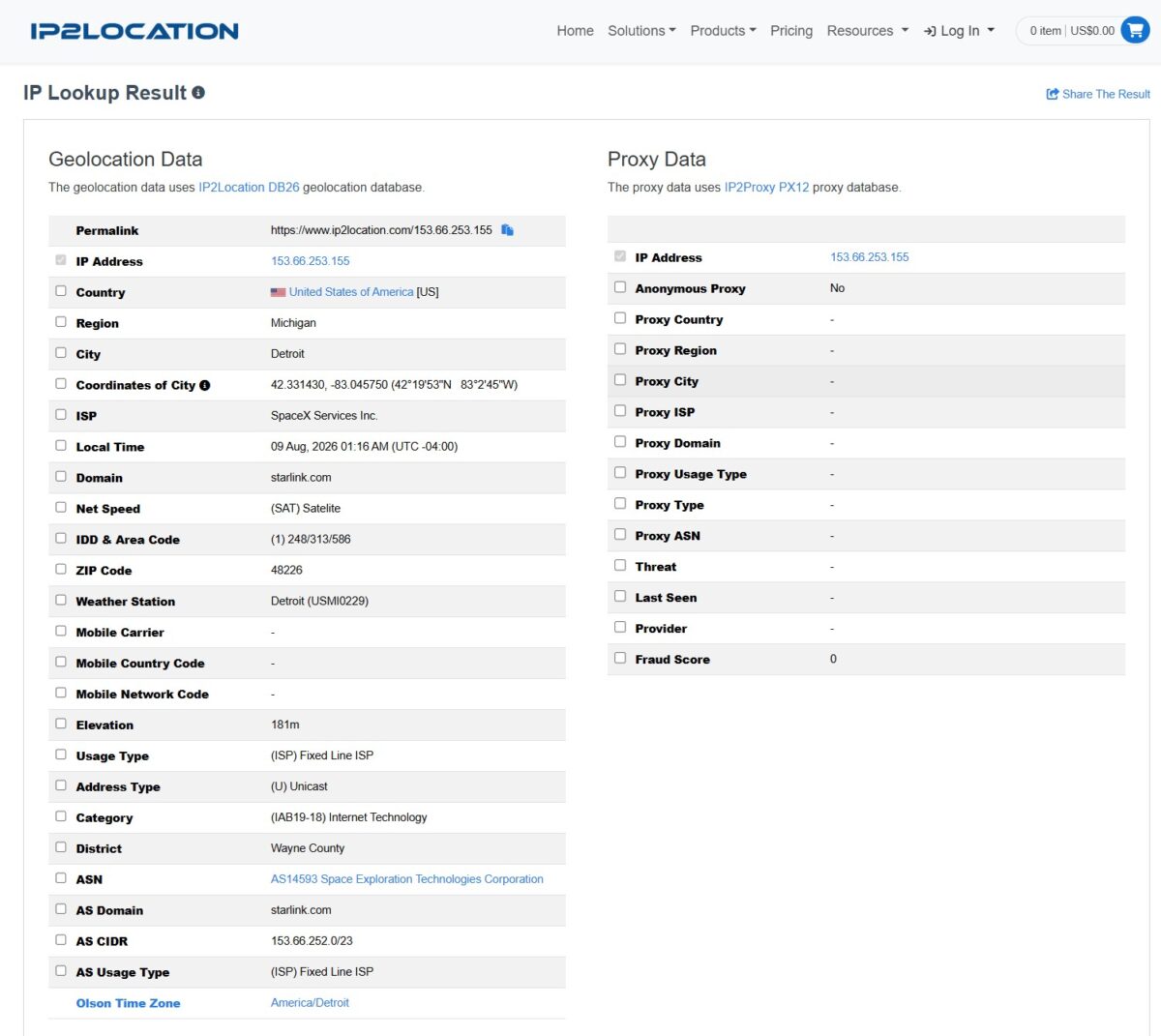The image size is (1161, 1036).
Task: Click the Michigan region value
Action: (293, 323)
